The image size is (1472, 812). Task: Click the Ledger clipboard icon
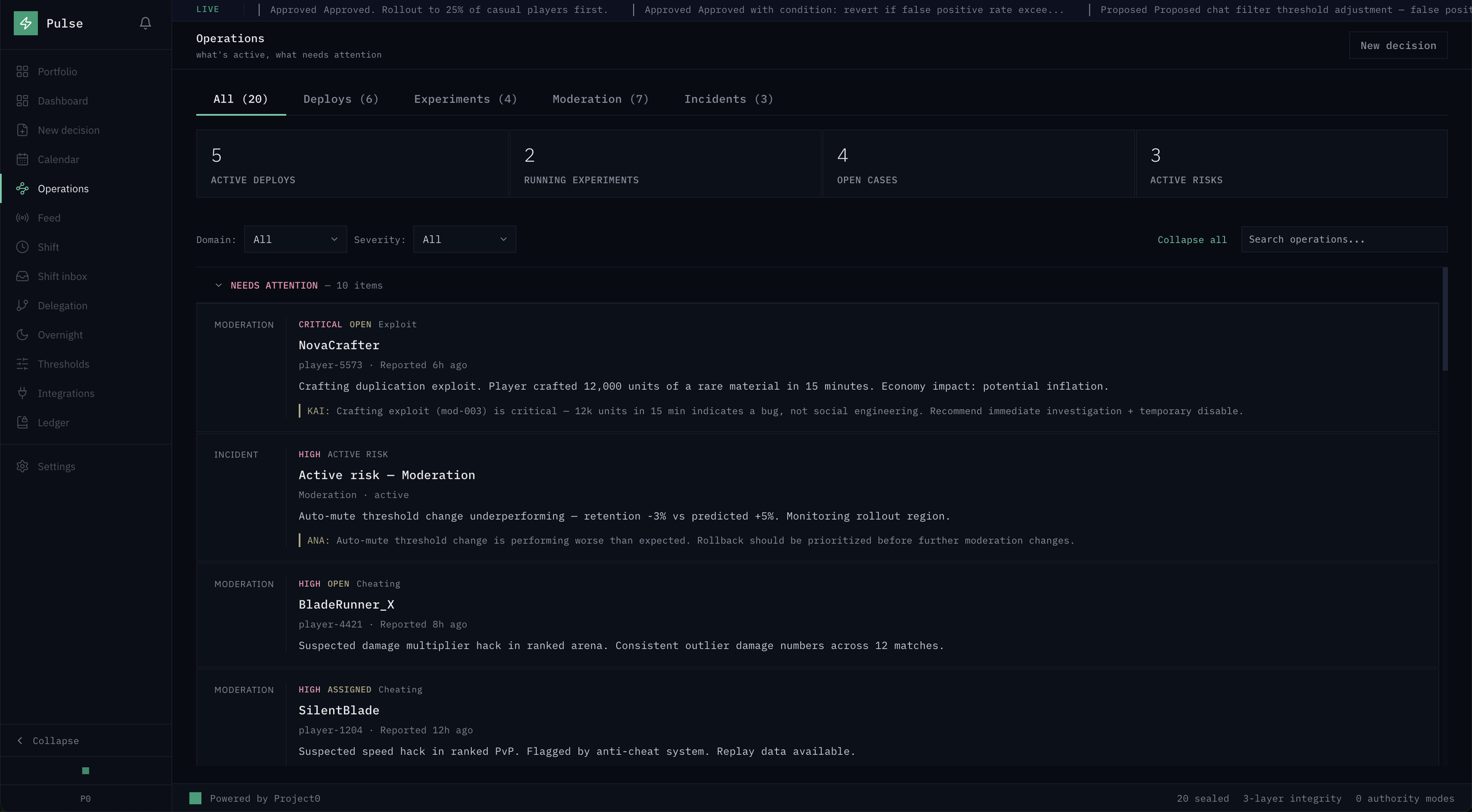(x=23, y=423)
